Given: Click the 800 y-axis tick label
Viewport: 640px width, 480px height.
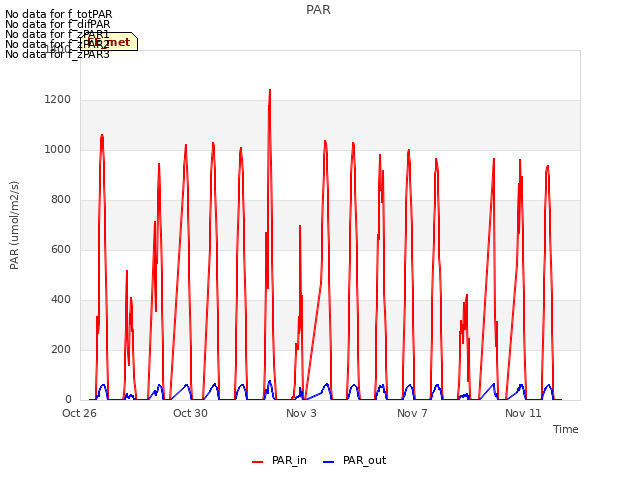Looking at the screenshot, I should coord(61,200).
